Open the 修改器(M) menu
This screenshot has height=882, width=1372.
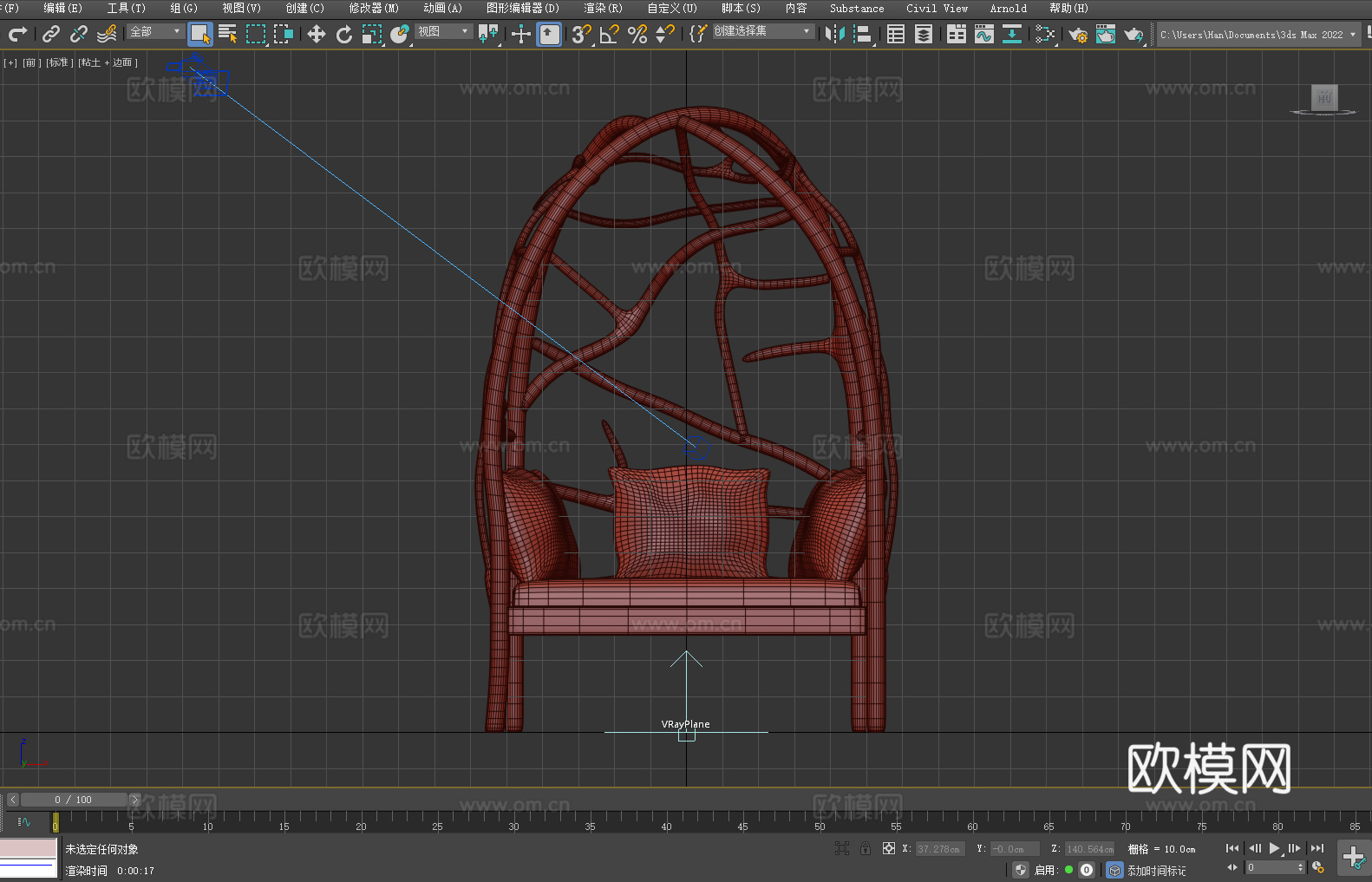[x=374, y=8]
